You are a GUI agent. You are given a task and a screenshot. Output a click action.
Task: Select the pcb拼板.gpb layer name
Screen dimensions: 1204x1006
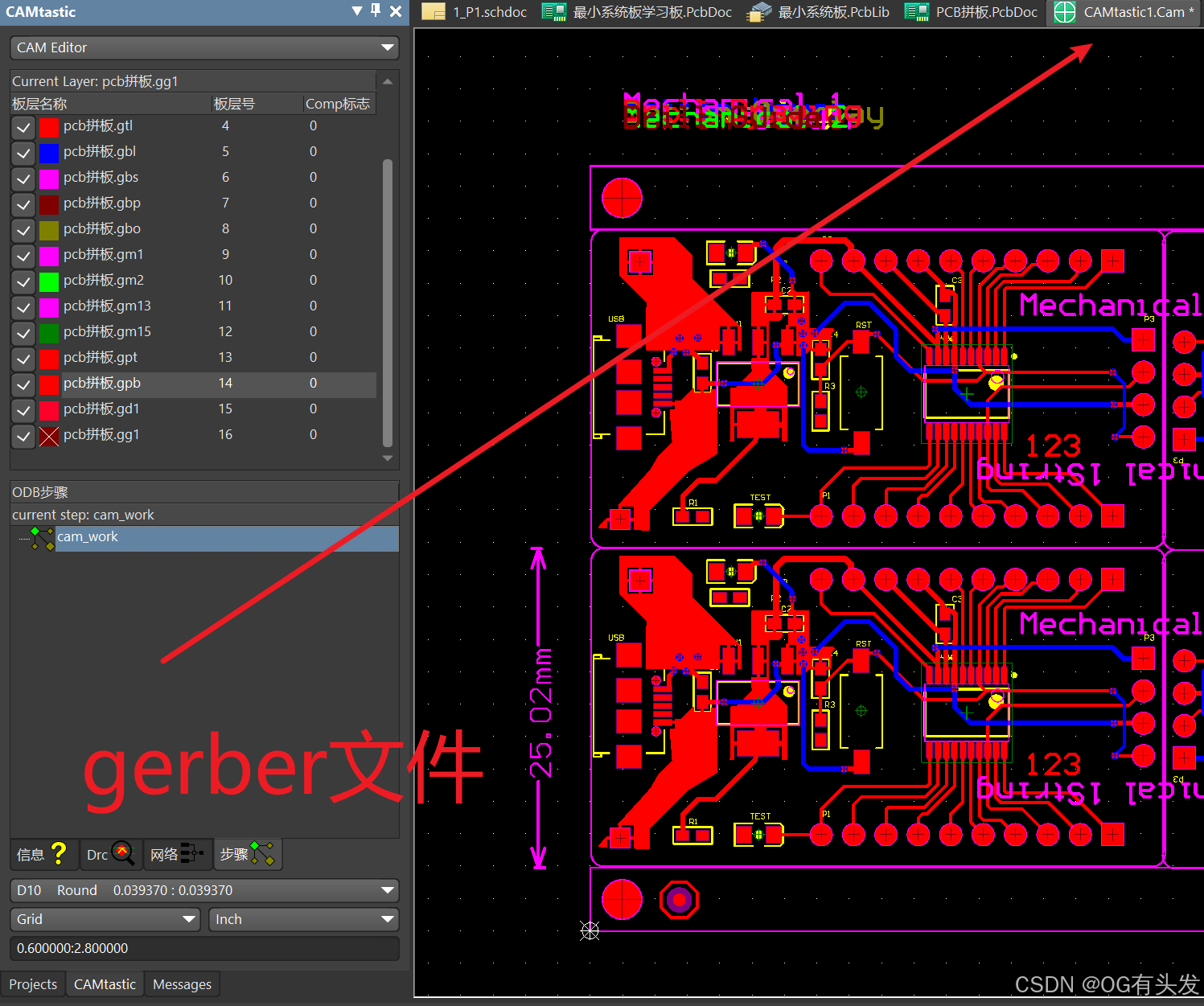click(102, 383)
